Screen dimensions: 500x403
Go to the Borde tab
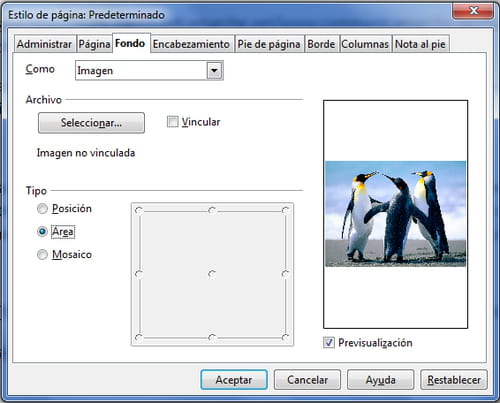[x=321, y=44]
